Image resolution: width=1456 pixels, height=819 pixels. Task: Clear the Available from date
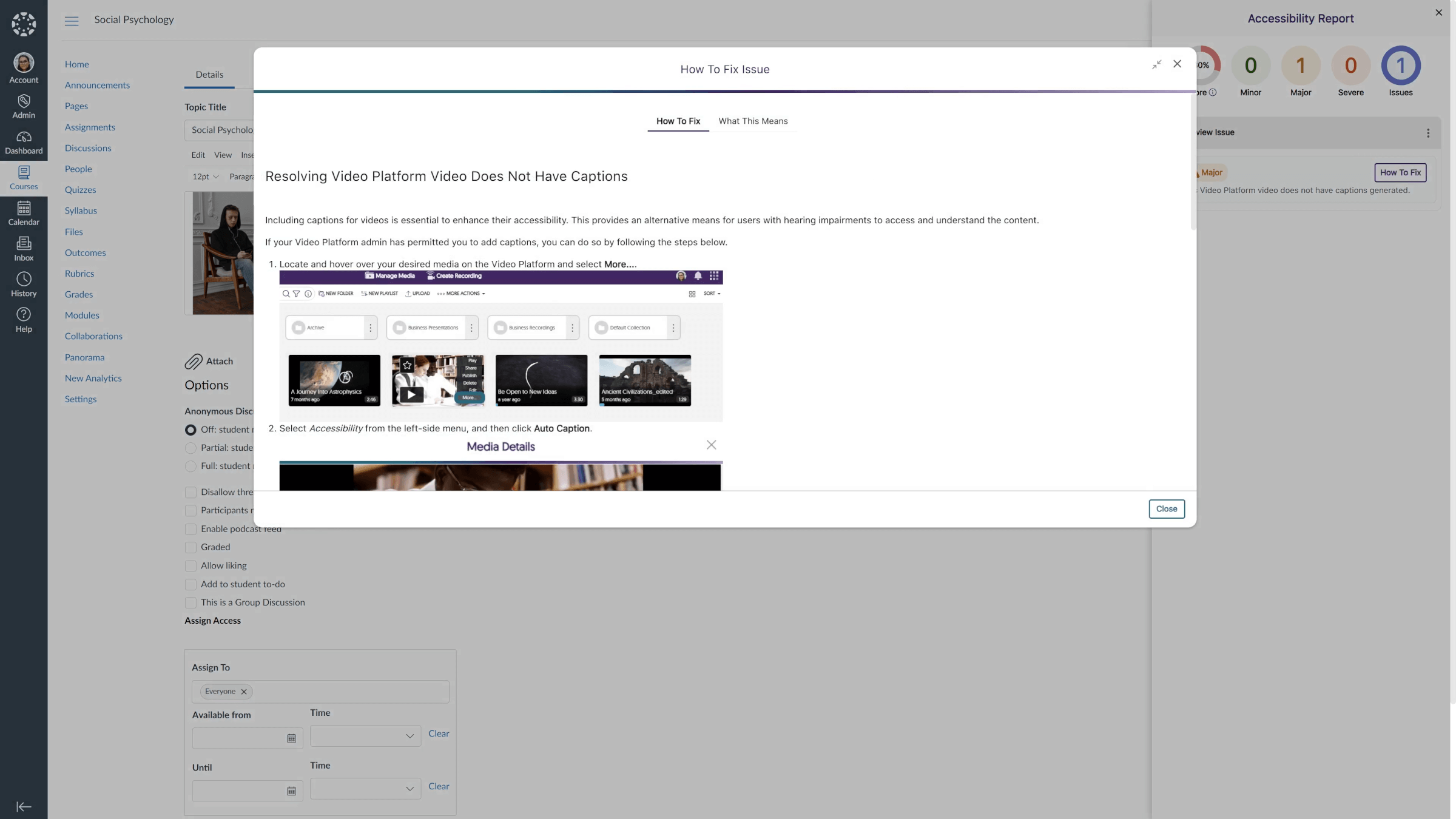[439, 734]
